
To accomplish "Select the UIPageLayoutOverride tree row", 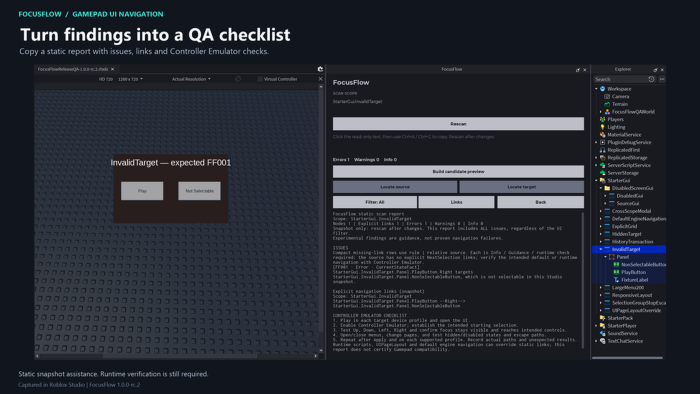I will click(629, 310).
